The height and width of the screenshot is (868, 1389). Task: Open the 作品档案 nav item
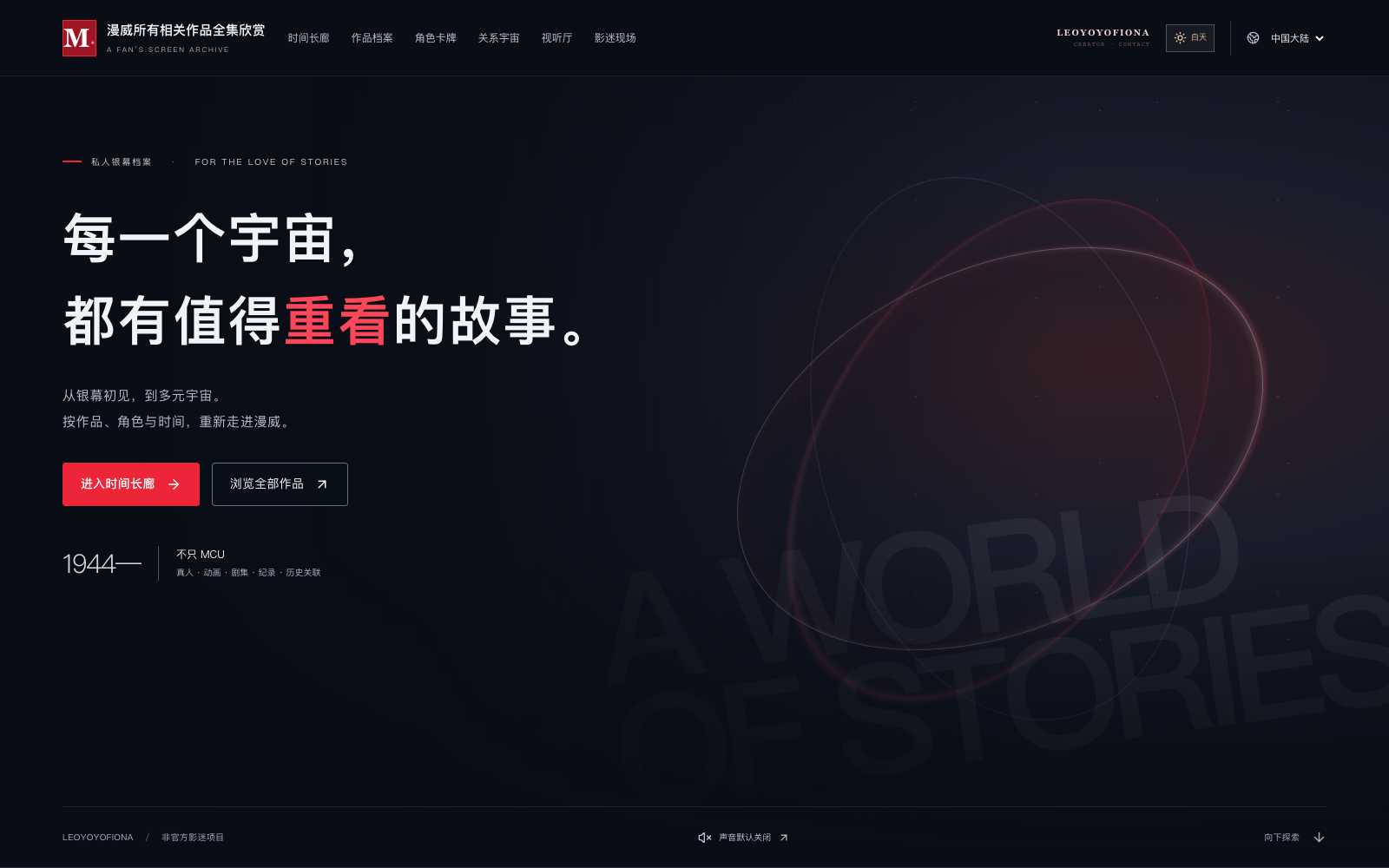[x=372, y=38]
